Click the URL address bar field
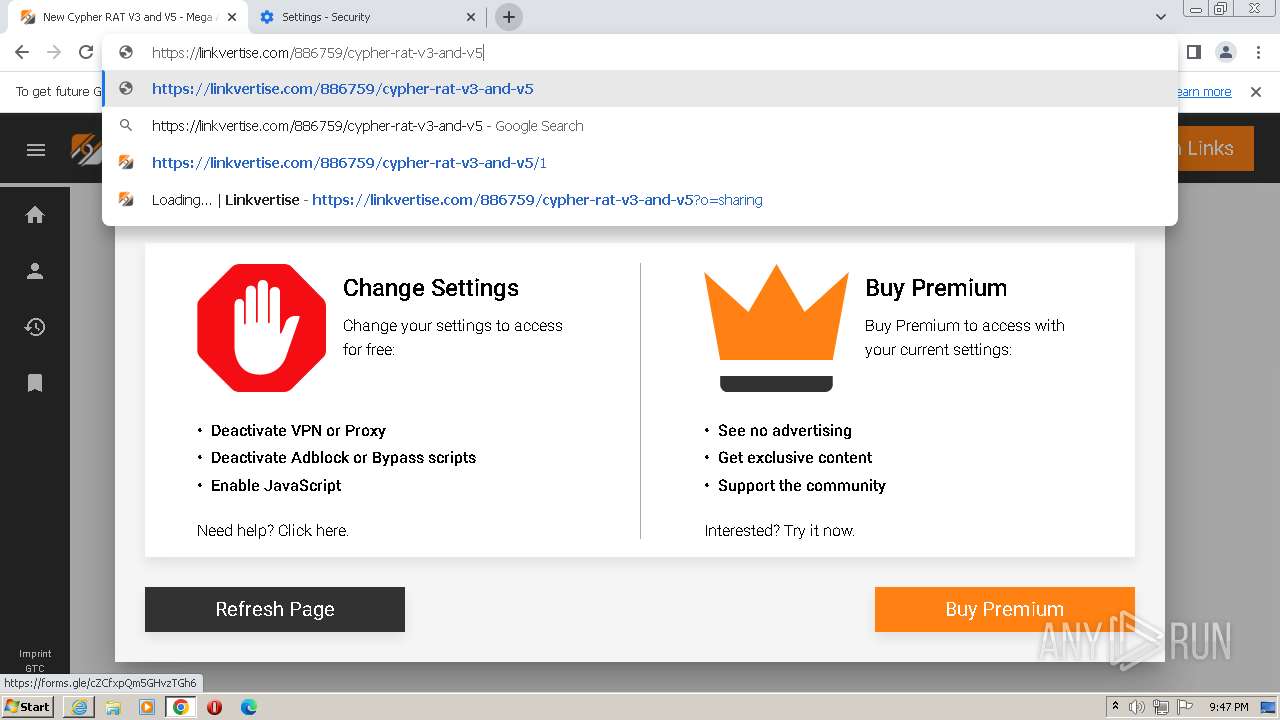The width and height of the screenshot is (1280, 720). coord(640,52)
